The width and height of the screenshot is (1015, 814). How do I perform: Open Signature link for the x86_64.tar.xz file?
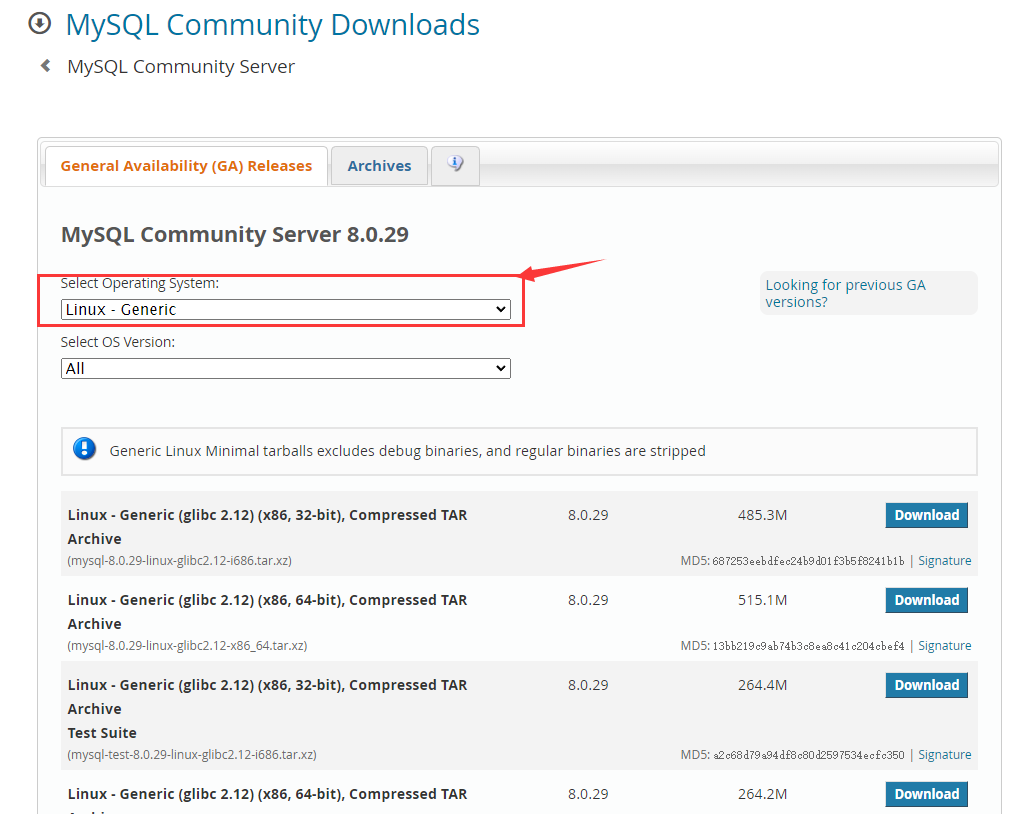point(944,646)
